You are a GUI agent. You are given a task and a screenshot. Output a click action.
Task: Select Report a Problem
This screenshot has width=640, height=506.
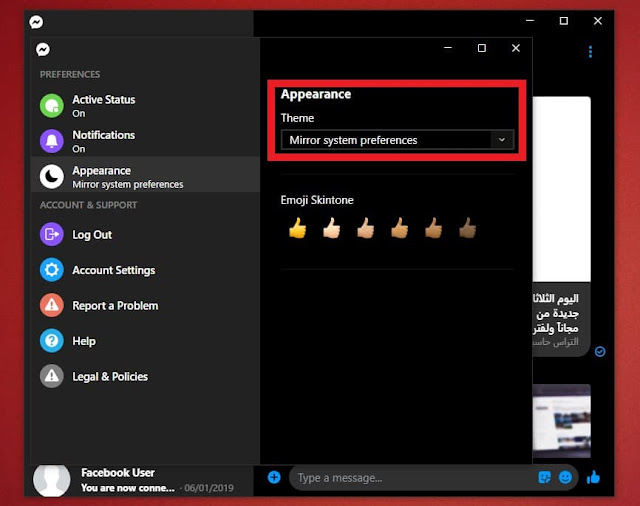coord(145,305)
